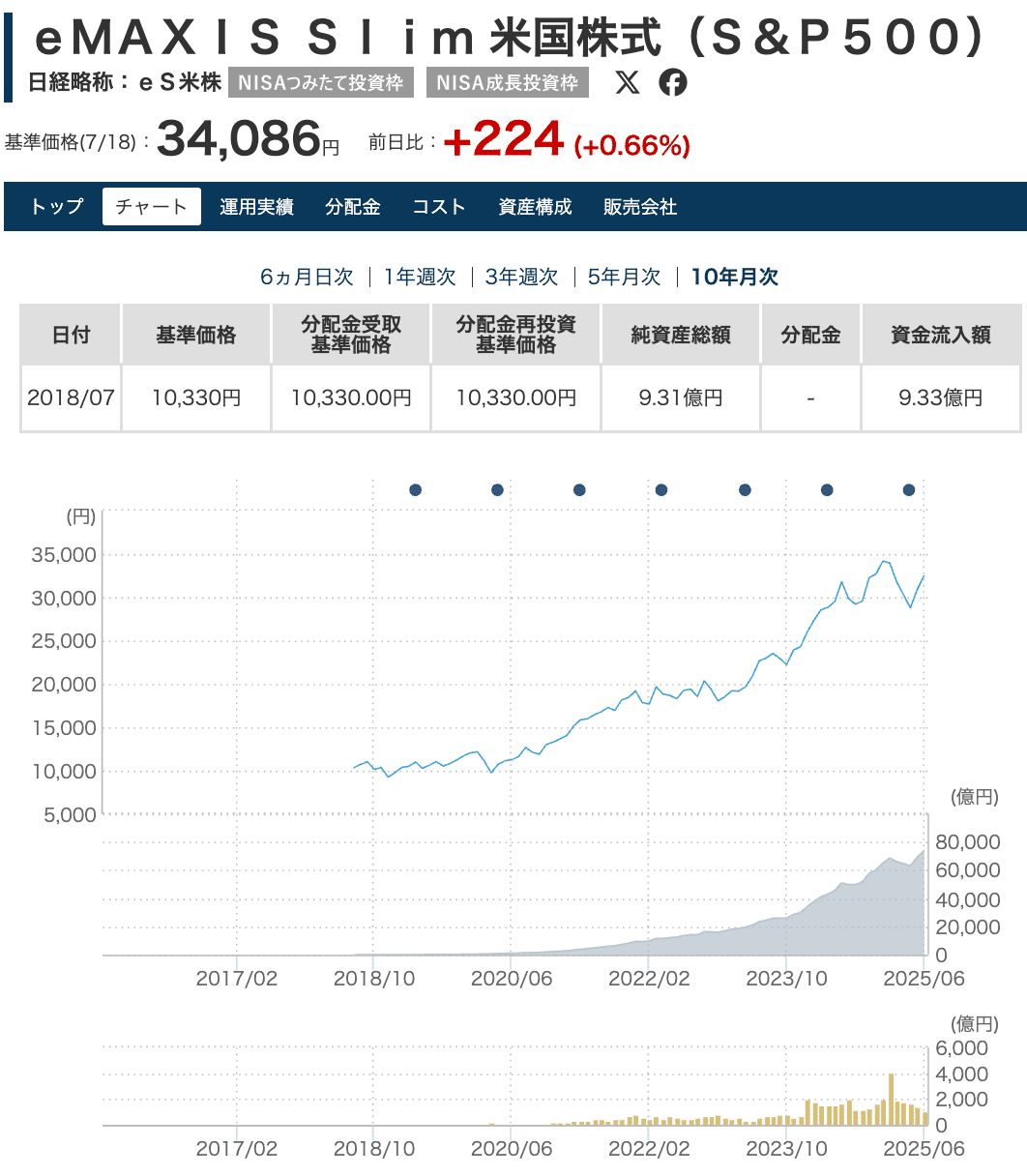Switch chart to 6ヵ月日次 period
The image size is (1027, 1176).
(308, 277)
